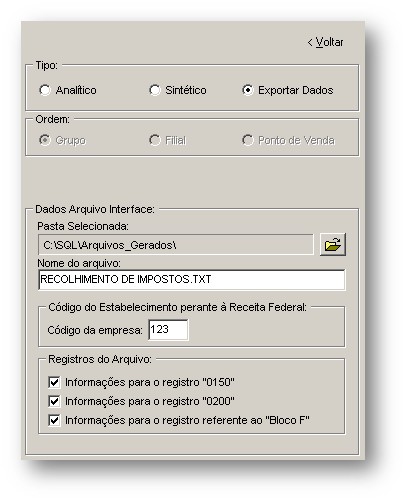Click the Nome do arquivo label
This screenshot has height=502, width=407.
tap(79, 263)
